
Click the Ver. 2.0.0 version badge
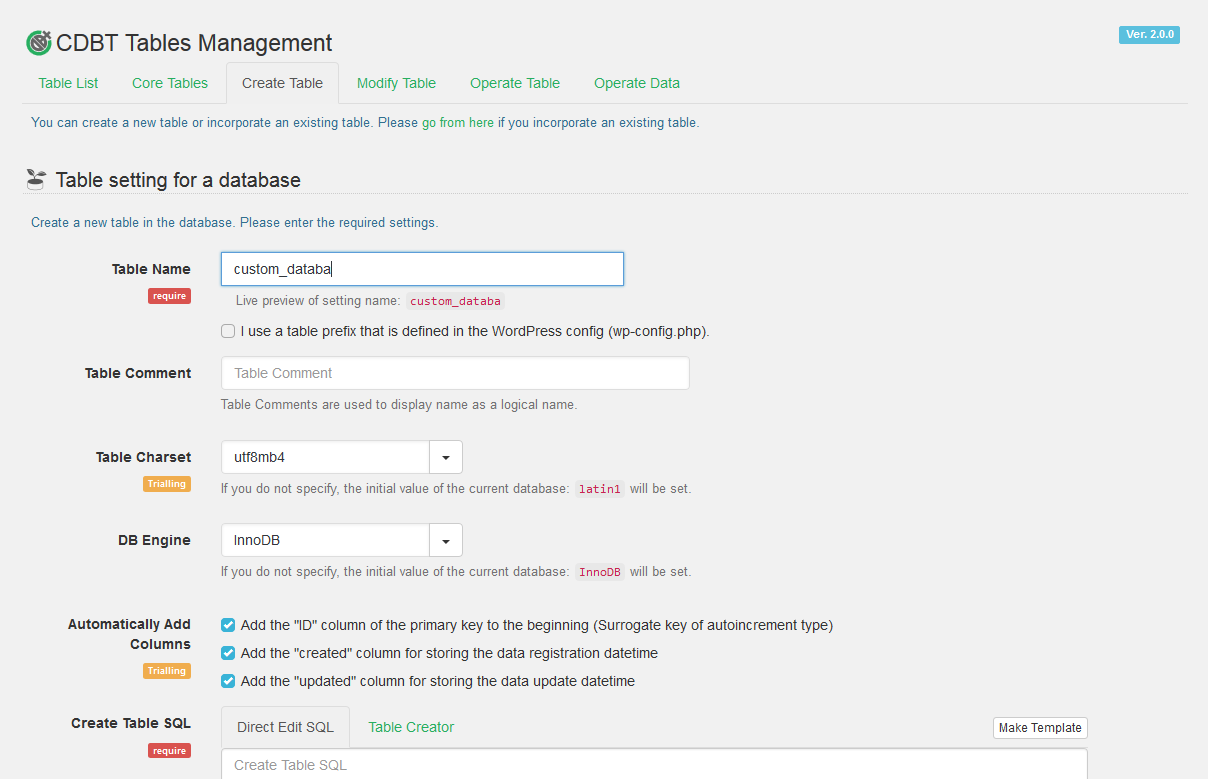(1149, 35)
